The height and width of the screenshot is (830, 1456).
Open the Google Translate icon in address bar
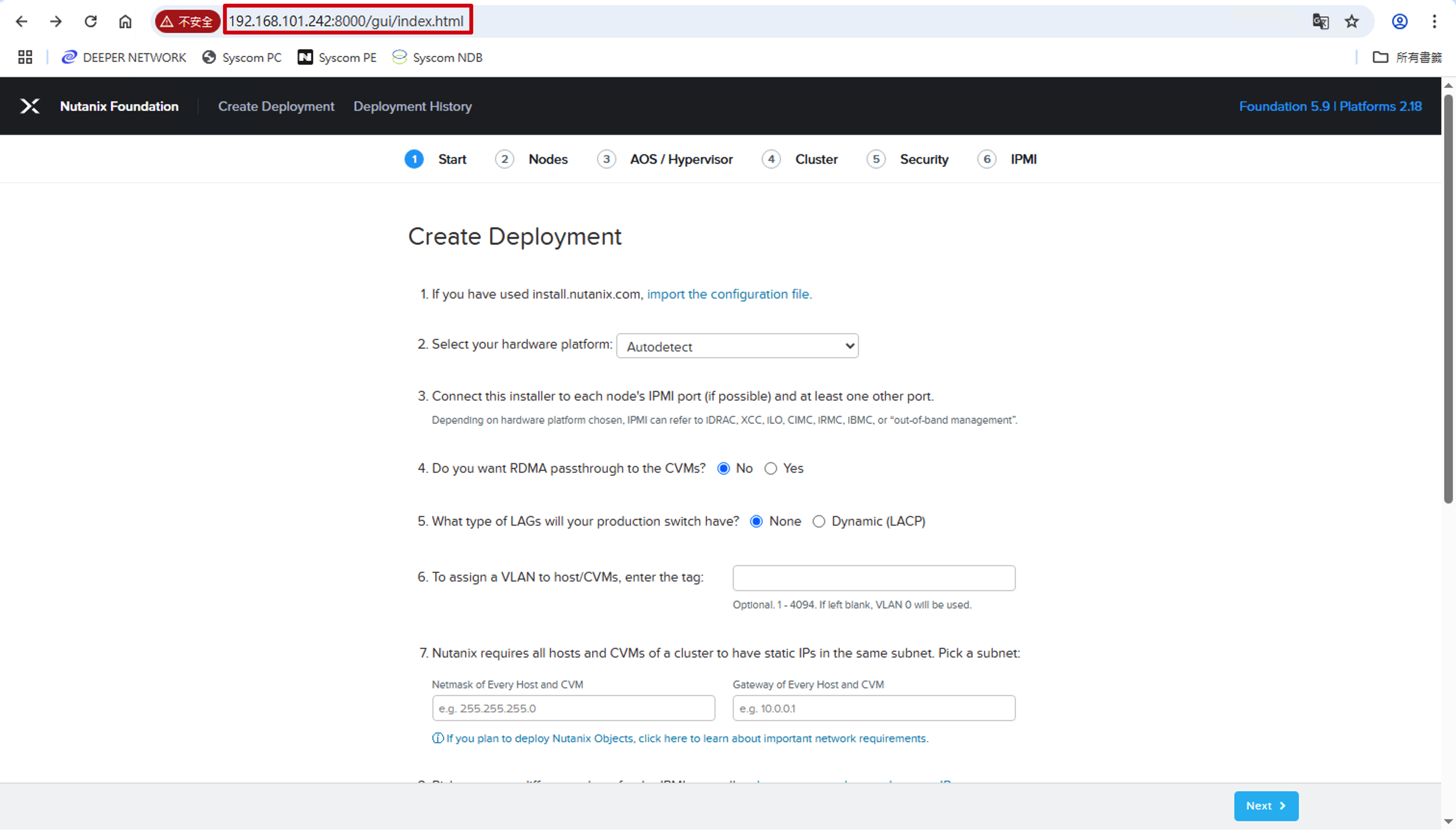(1321, 22)
